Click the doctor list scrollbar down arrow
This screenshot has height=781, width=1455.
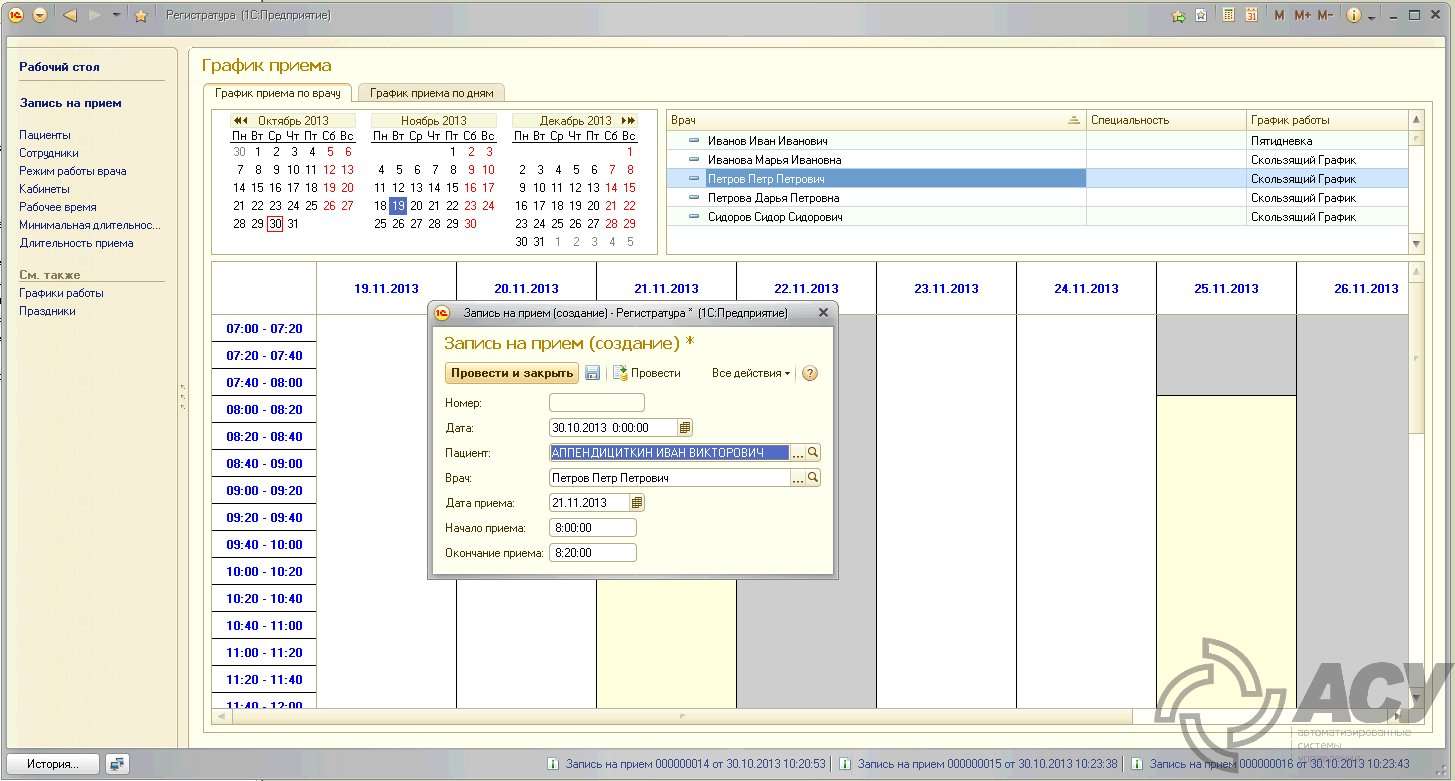click(x=1416, y=244)
